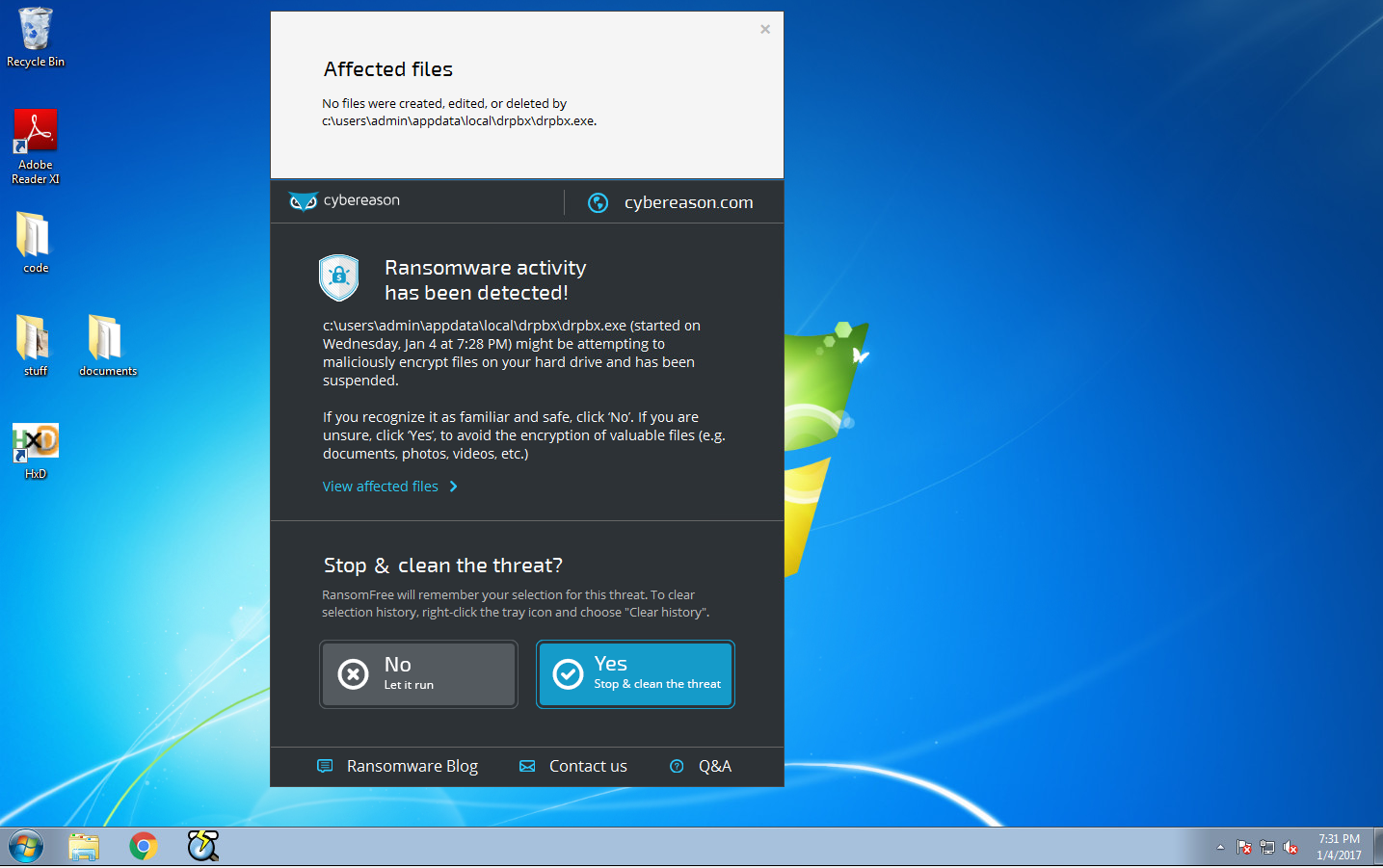Choose Yes, stop and clean the threat
This screenshot has height=868, width=1383.
635,674
